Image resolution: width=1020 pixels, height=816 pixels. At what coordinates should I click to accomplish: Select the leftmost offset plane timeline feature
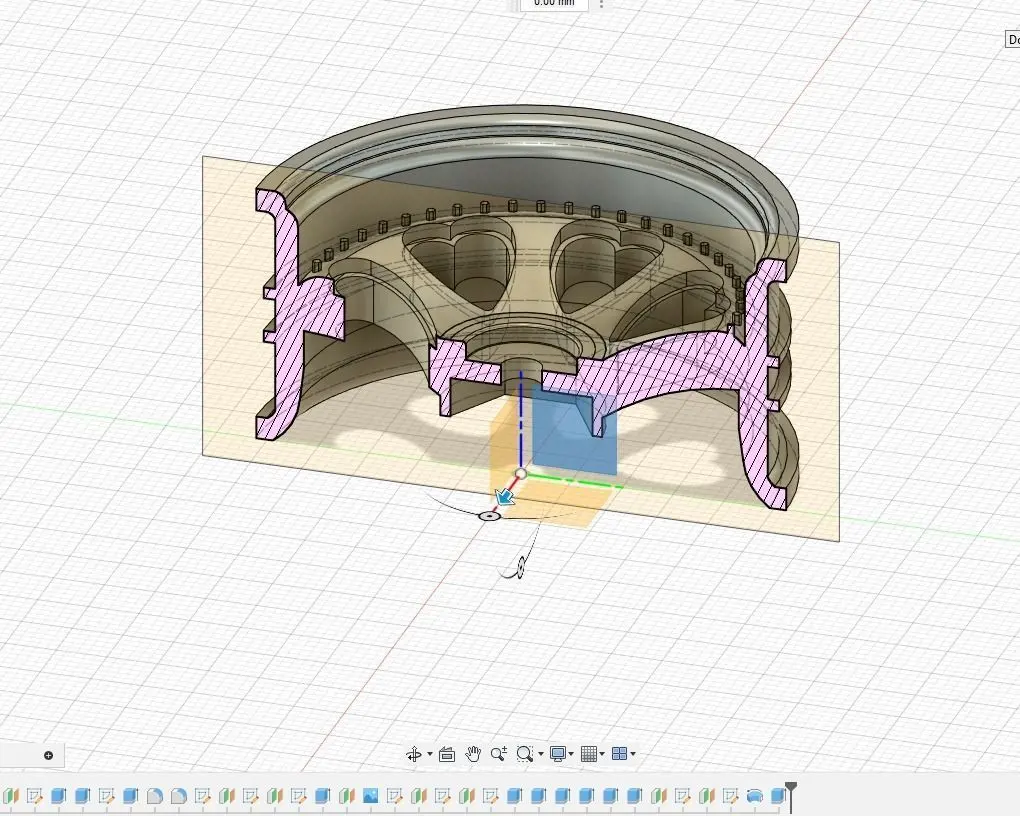click(x=10, y=795)
